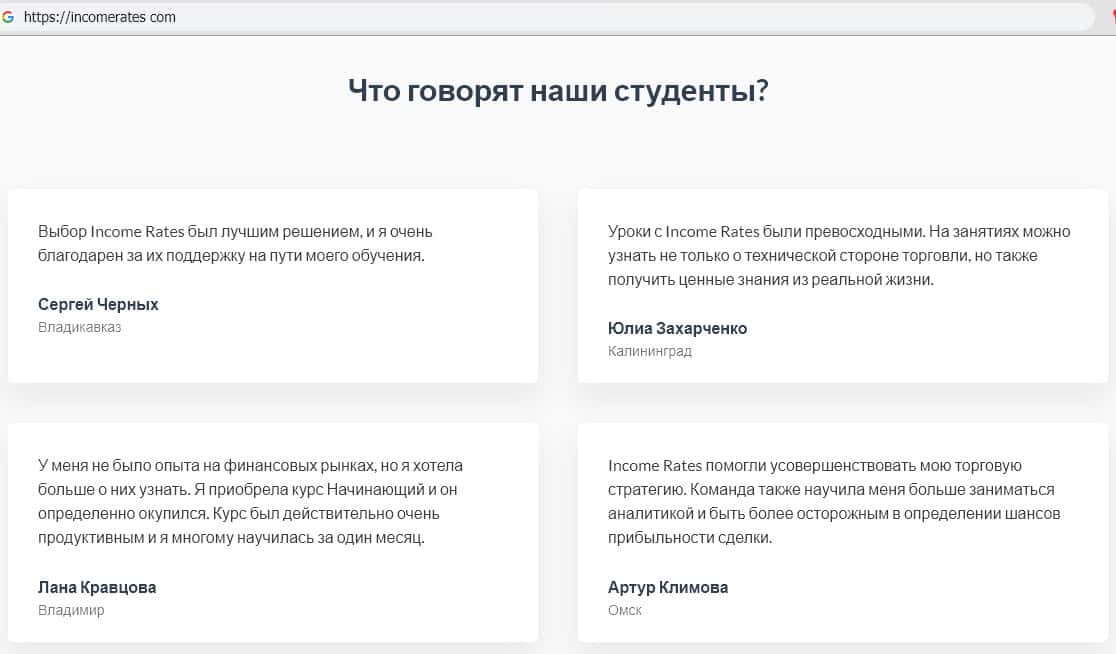Select the name Лана Кравцова
Screen dimensions: 1116x654
click(97, 587)
